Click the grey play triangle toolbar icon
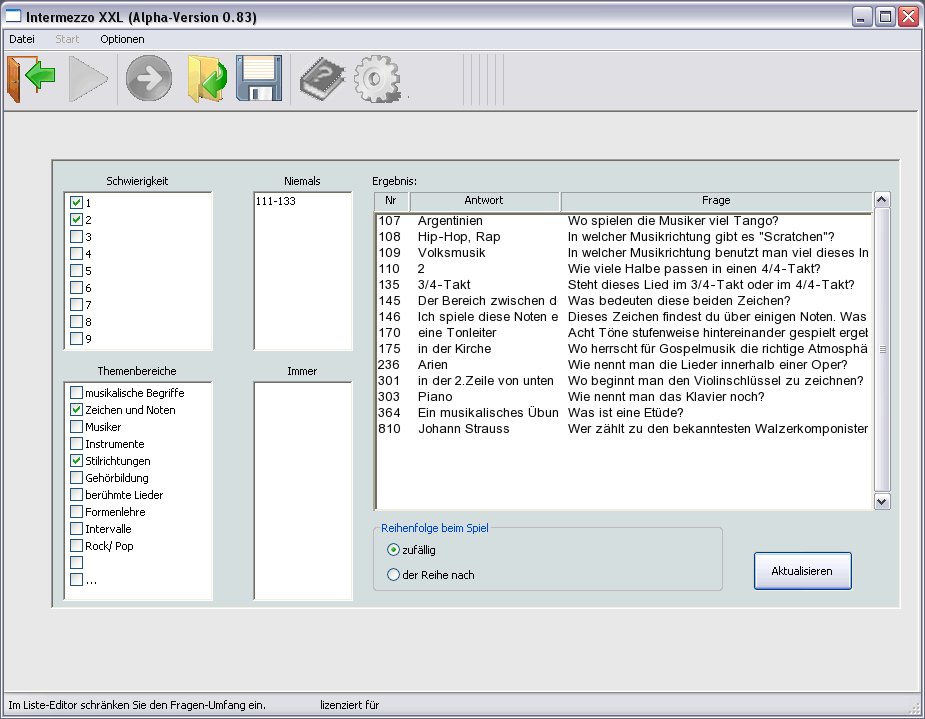Screen dimensions: 925x719 point(88,78)
